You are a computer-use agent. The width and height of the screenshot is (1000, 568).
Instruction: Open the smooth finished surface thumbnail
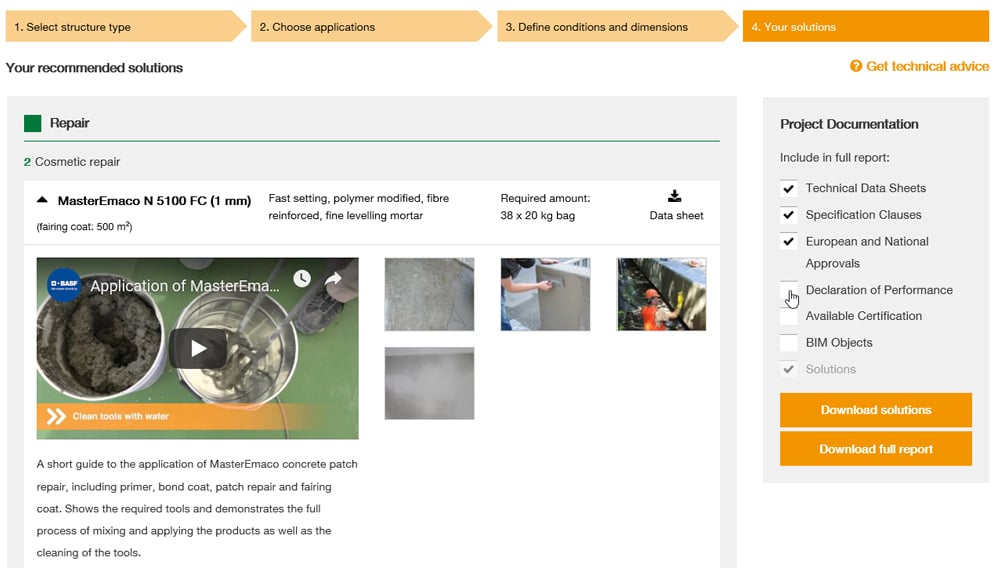(x=429, y=383)
